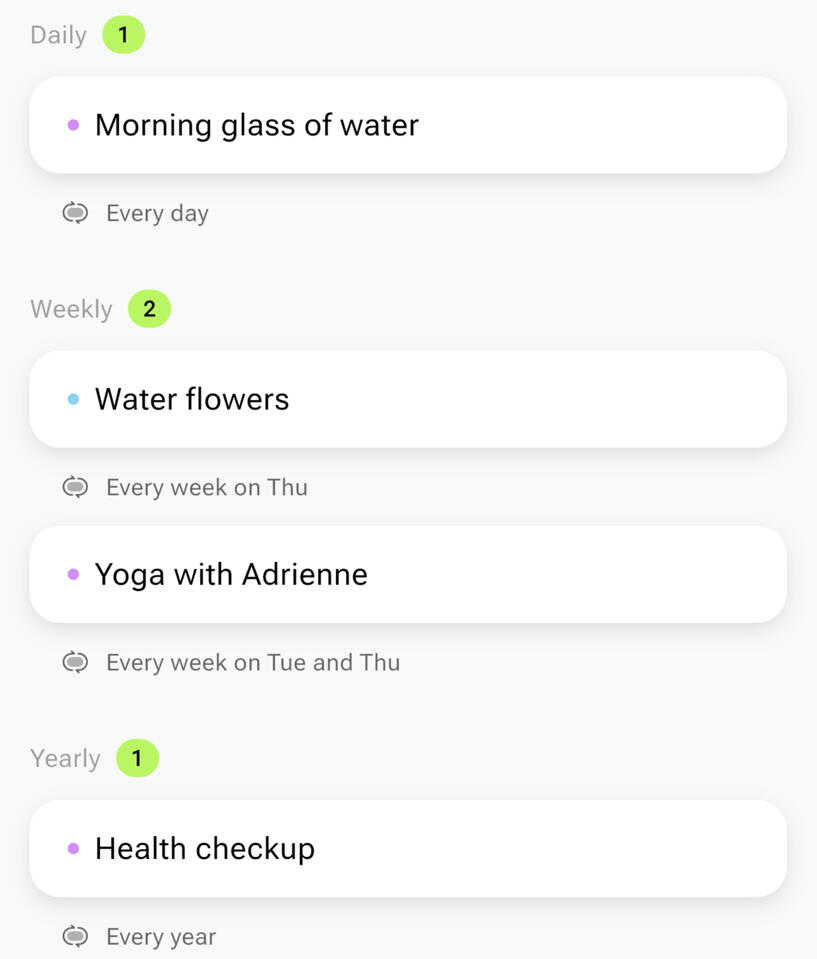
Task: Collapse the Yearly section header
Action: (x=65, y=758)
